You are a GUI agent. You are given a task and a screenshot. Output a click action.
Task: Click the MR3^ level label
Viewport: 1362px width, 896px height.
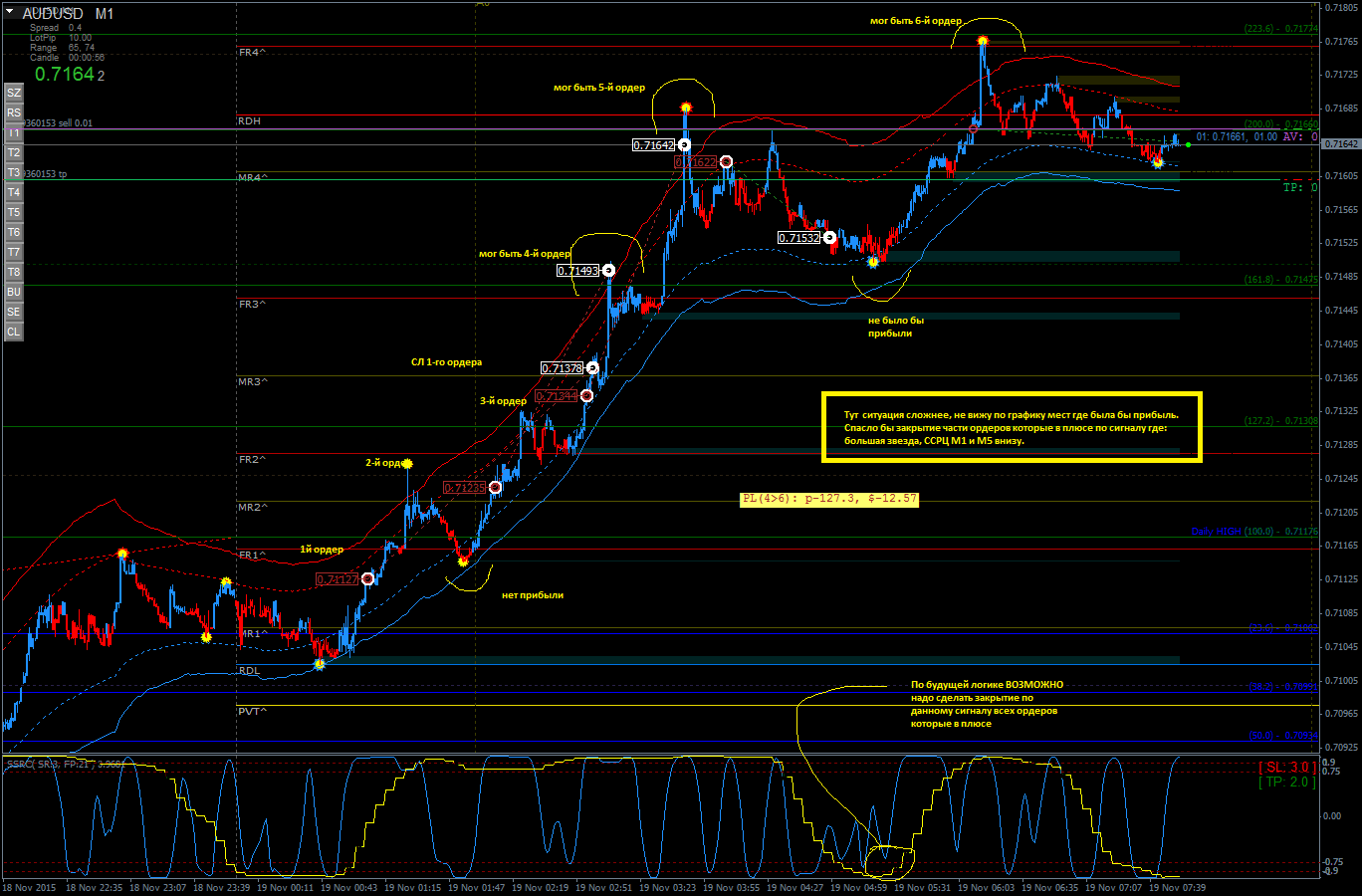click(x=253, y=381)
